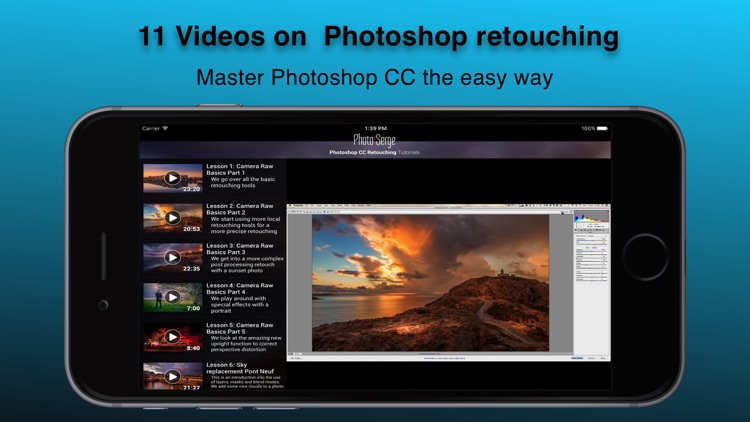The width and height of the screenshot is (750, 422).
Task: Click 'Photoshop CC Retouching Tutorials' header text
Action: point(375,152)
